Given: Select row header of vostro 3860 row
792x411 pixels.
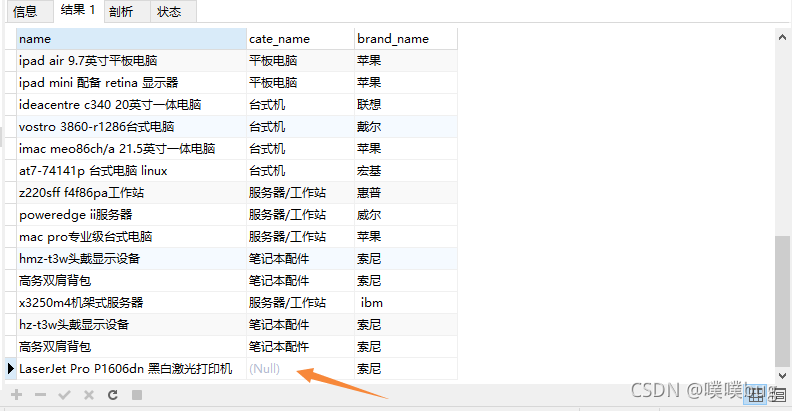Looking at the screenshot, I should click(10, 127).
